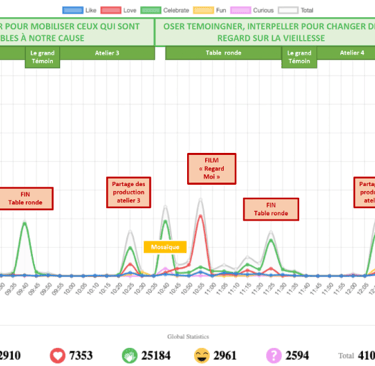The height and width of the screenshot is (366, 375).
Task: Select the Atelier 4 session bar
Action: pyautogui.click(x=346, y=53)
